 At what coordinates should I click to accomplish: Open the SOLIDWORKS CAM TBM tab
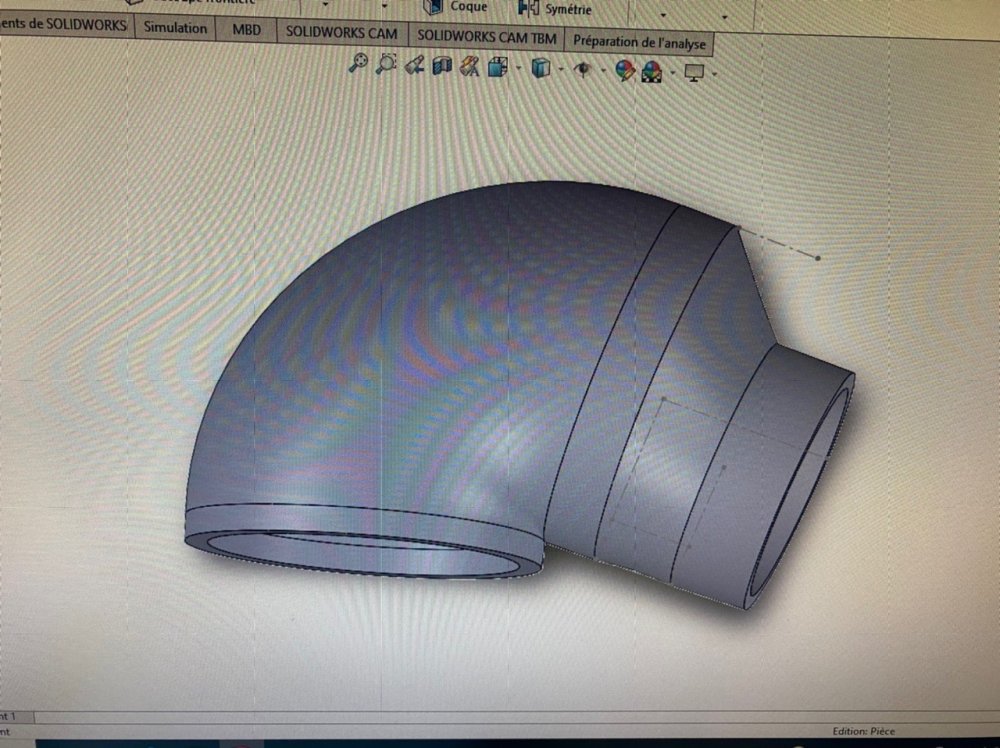486,34
